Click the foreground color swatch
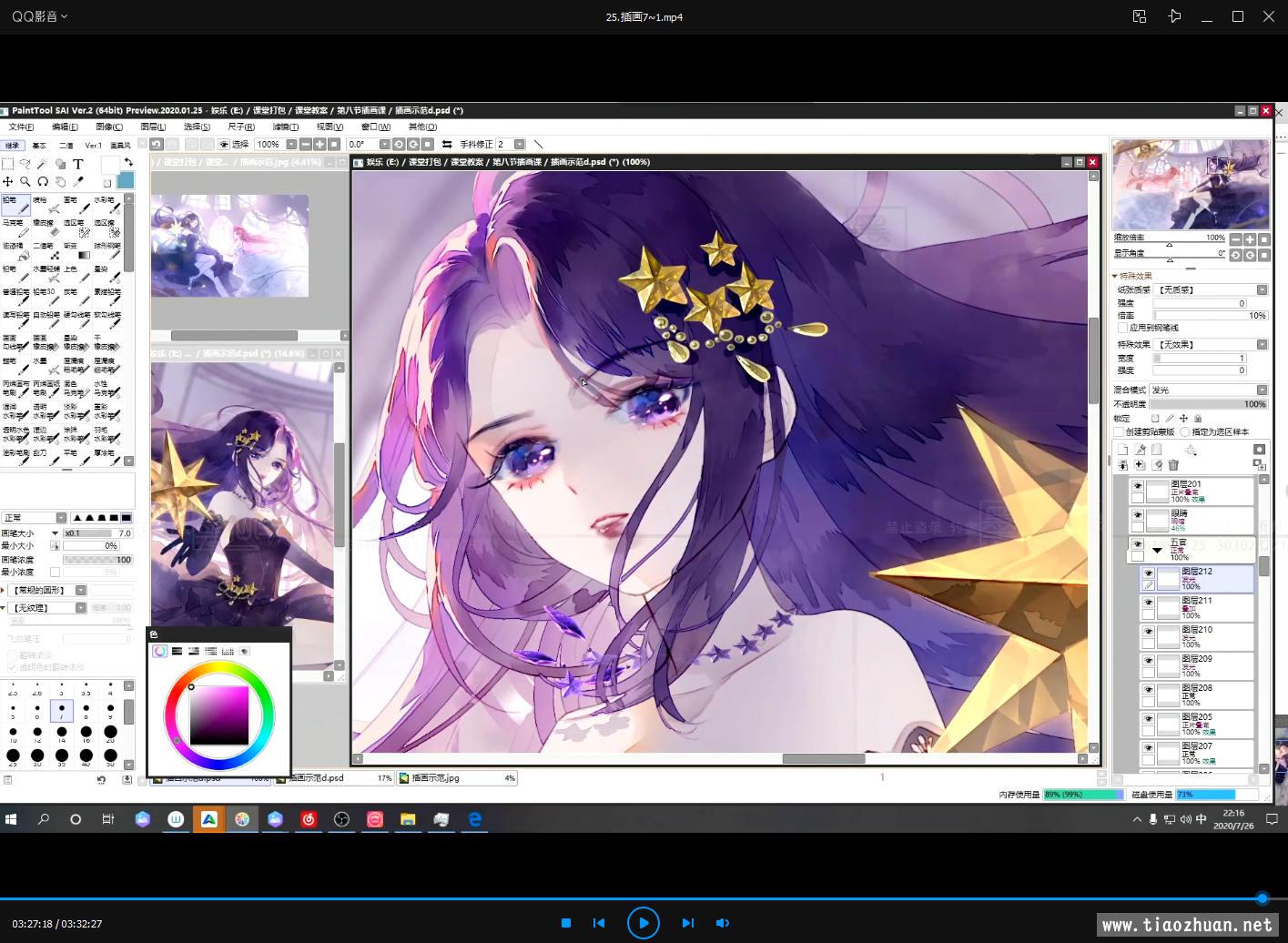 (109, 165)
